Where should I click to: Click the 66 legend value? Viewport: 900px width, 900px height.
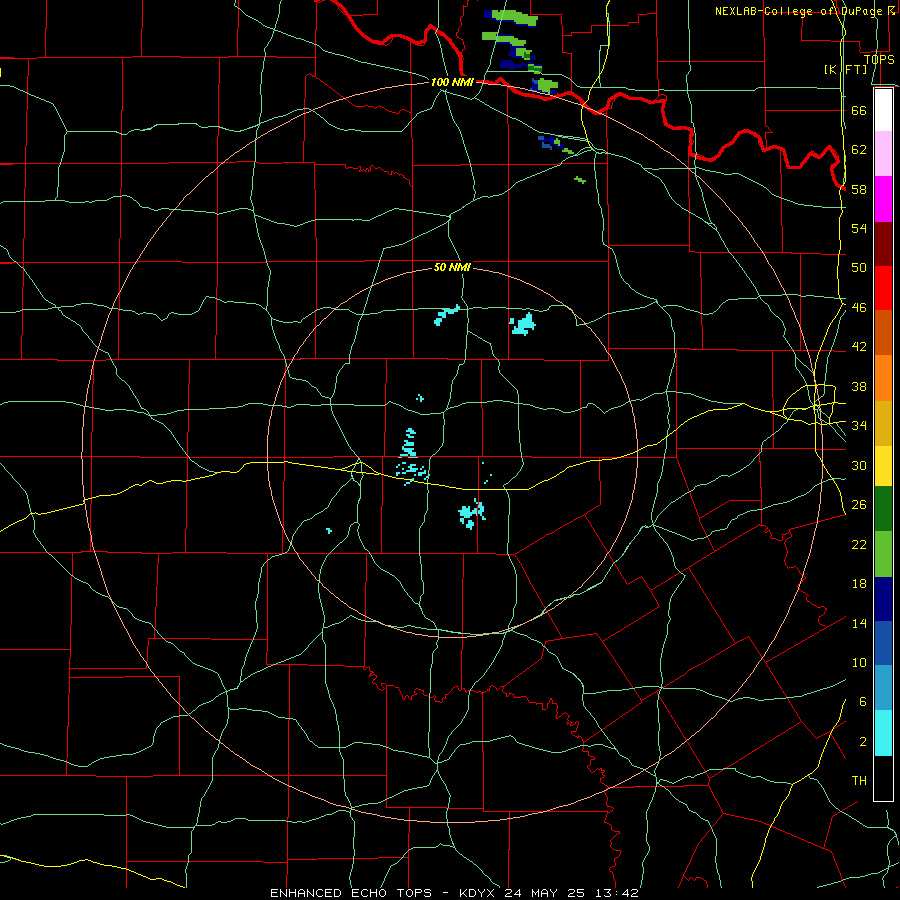859,110
